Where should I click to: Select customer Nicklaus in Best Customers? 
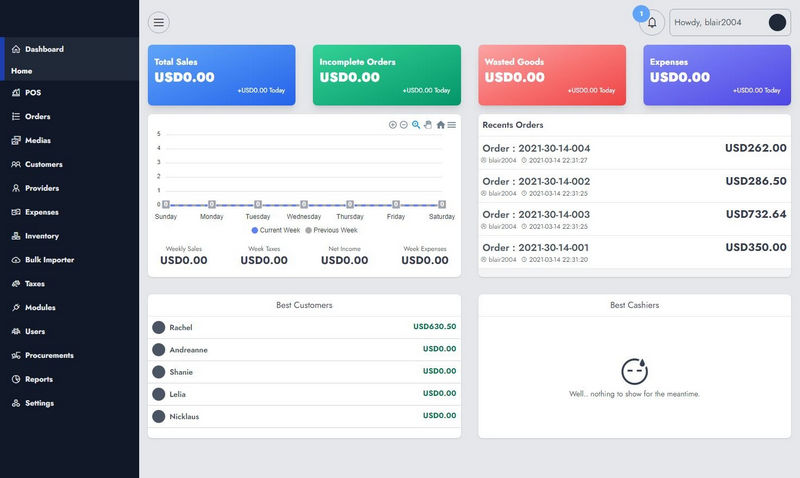pos(304,417)
